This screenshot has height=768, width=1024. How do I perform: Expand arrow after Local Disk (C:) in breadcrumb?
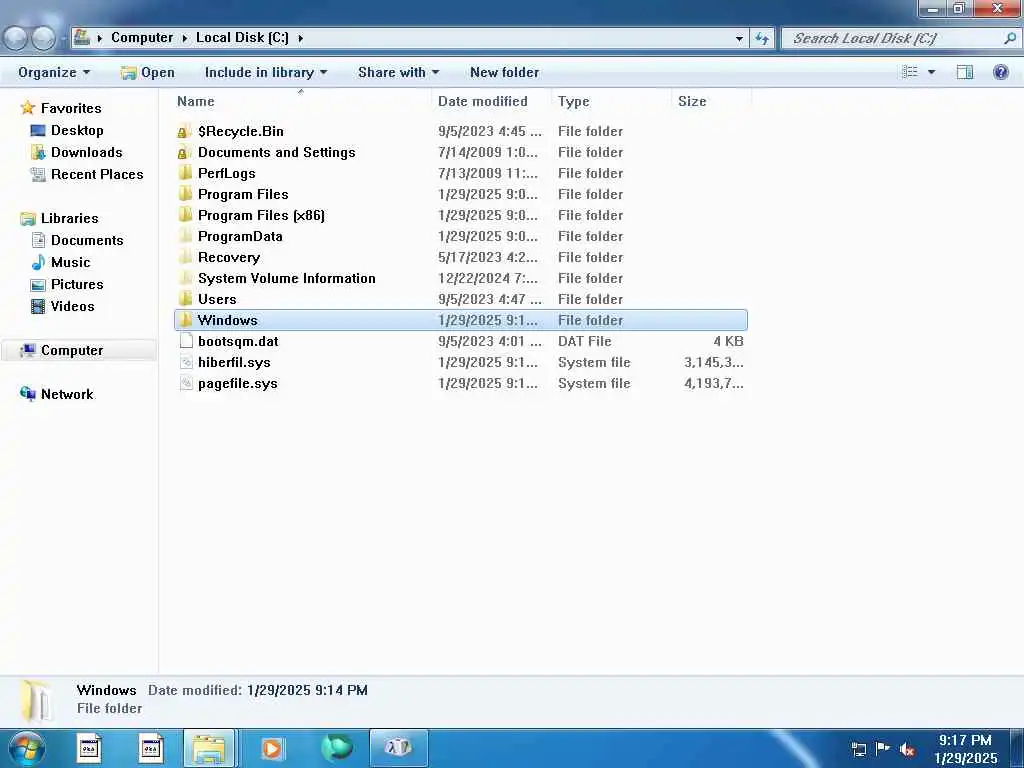pos(300,38)
